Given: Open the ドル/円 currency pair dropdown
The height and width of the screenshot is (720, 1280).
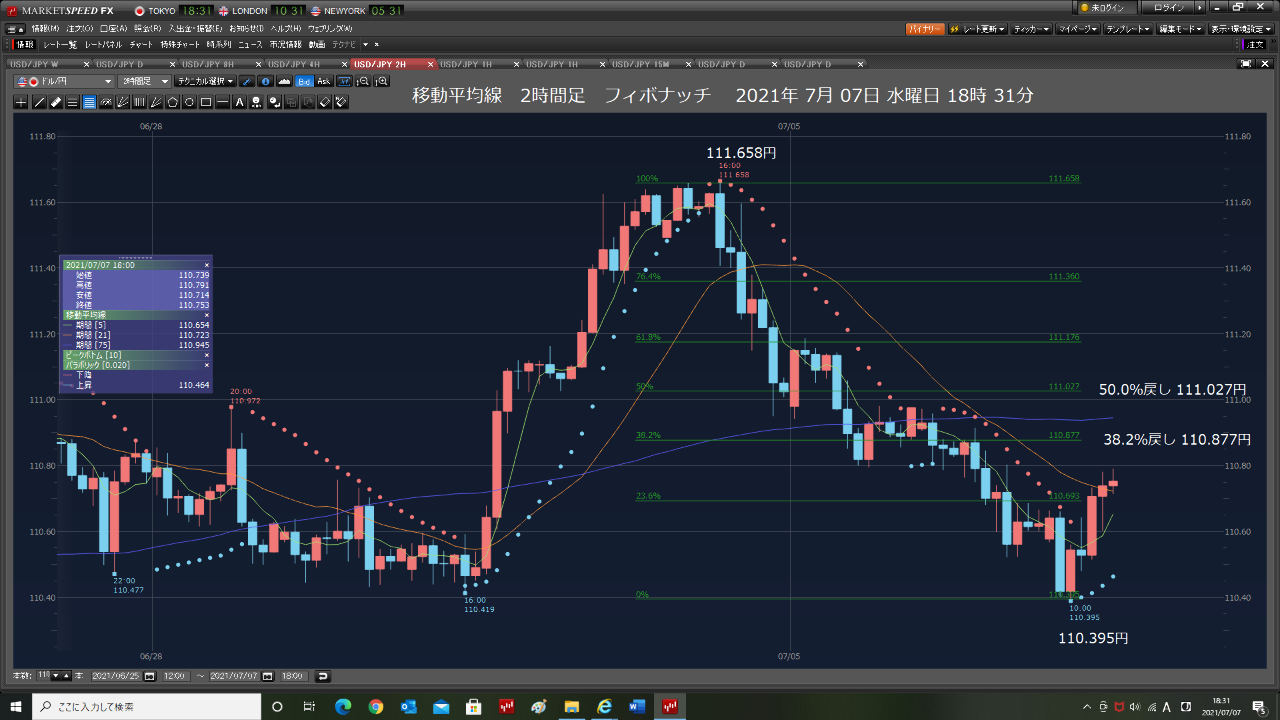Looking at the screenshot, I should [66, 81].
